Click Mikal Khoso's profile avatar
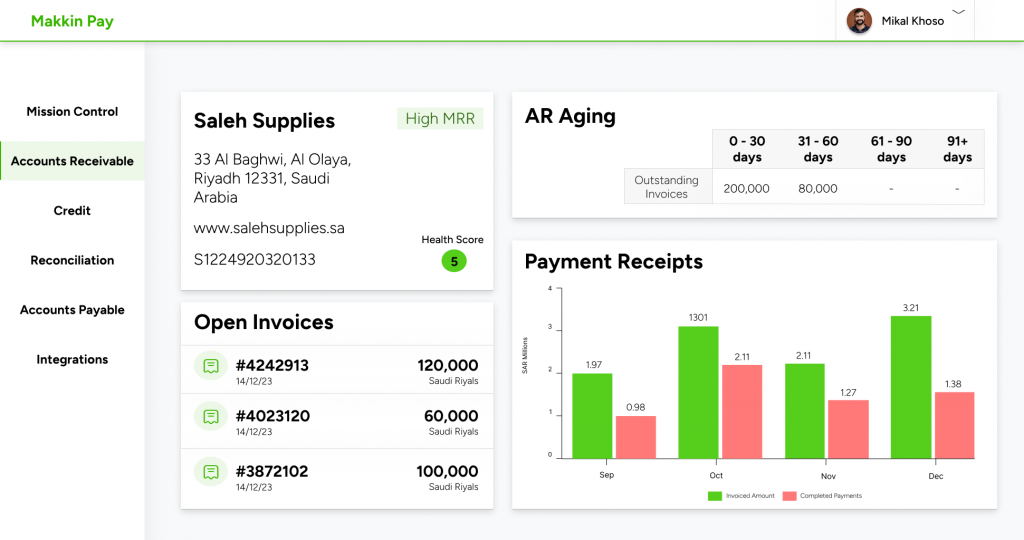The image size is (1024, 540). (859, 21)
